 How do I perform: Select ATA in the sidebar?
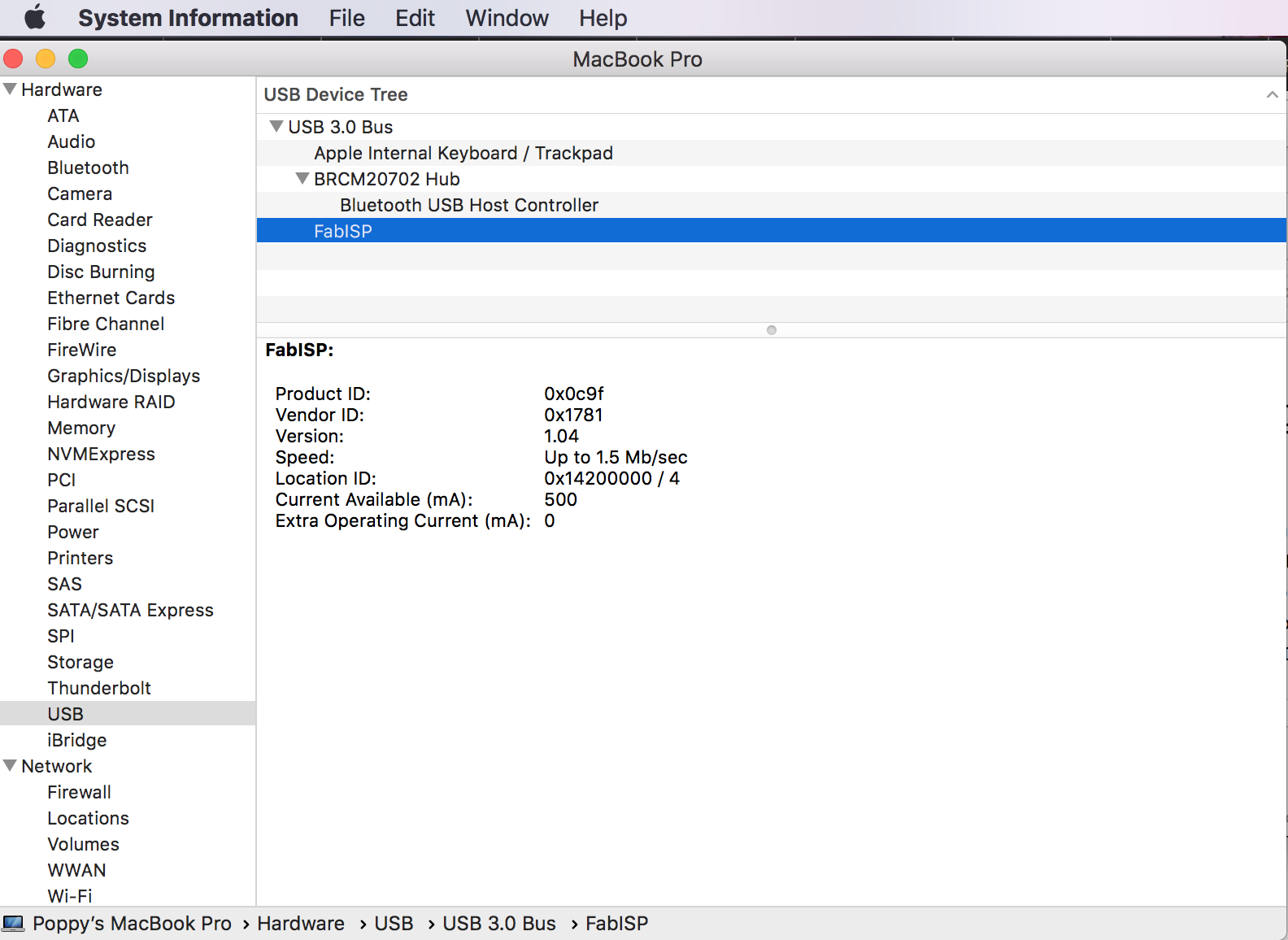click(x=63, y=115)
